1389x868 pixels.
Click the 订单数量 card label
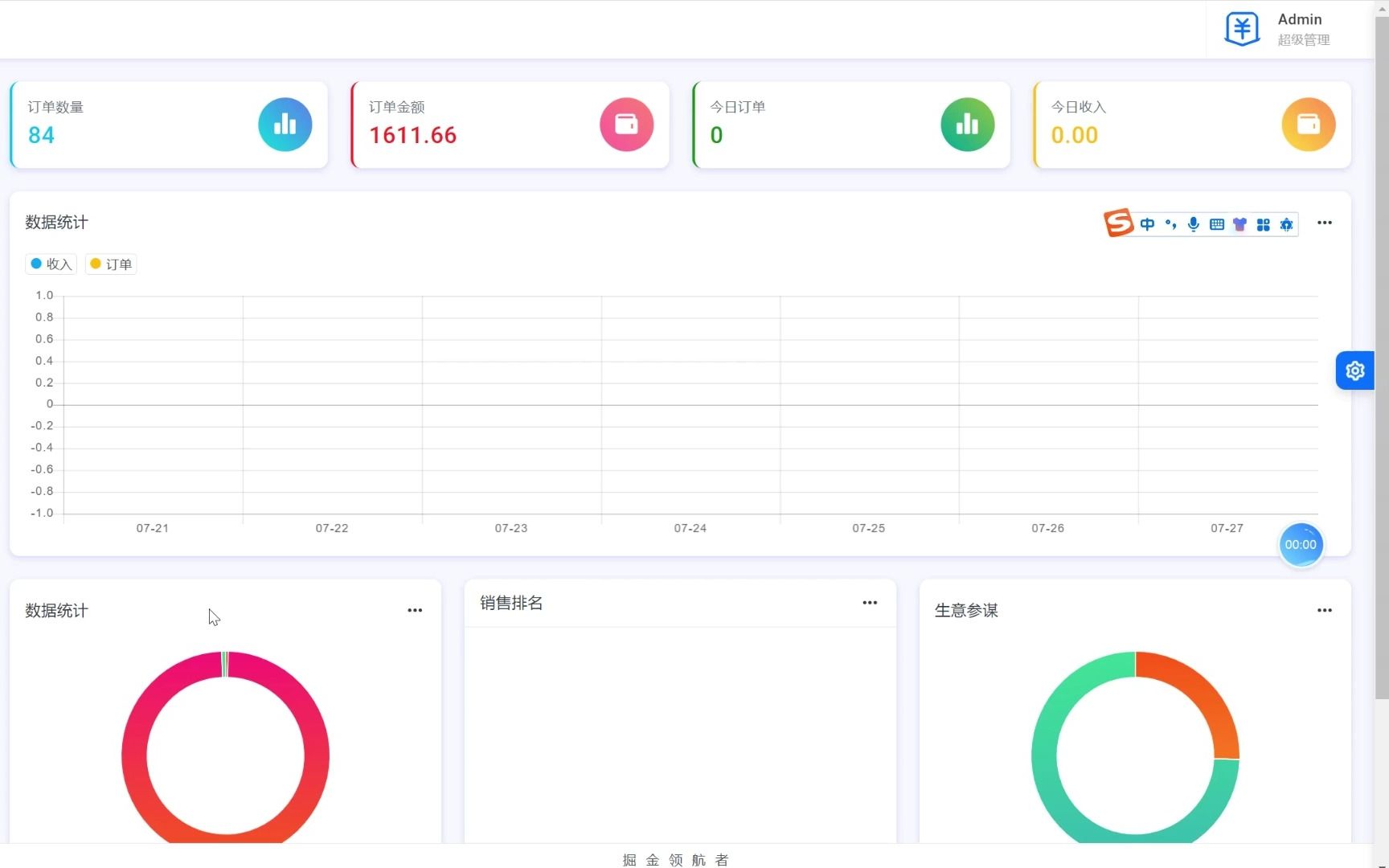pos(55,107)
